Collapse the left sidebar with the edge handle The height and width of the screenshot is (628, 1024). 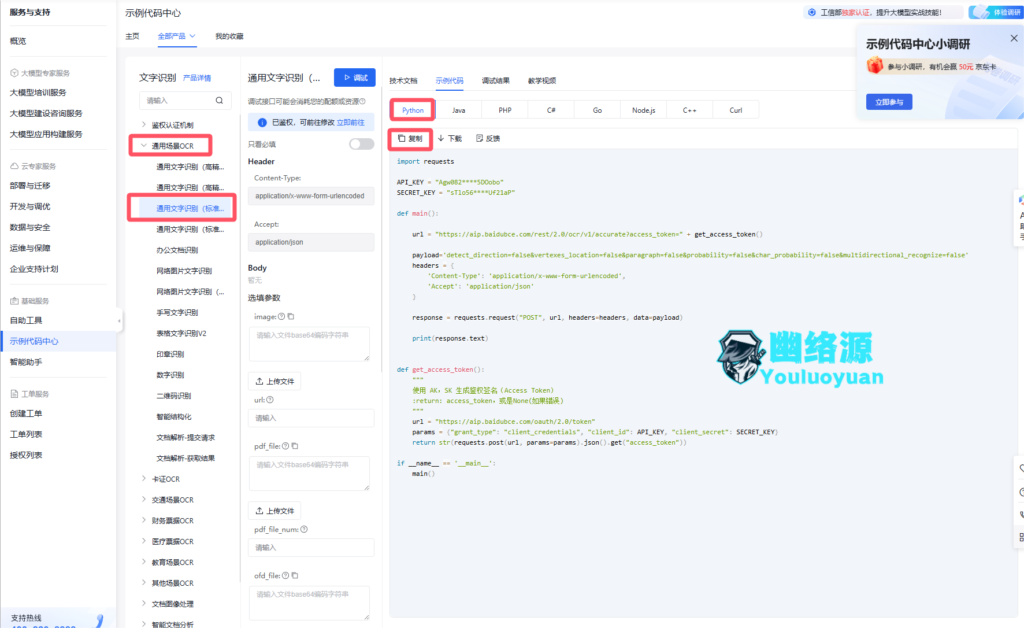[x=119, y=321]
